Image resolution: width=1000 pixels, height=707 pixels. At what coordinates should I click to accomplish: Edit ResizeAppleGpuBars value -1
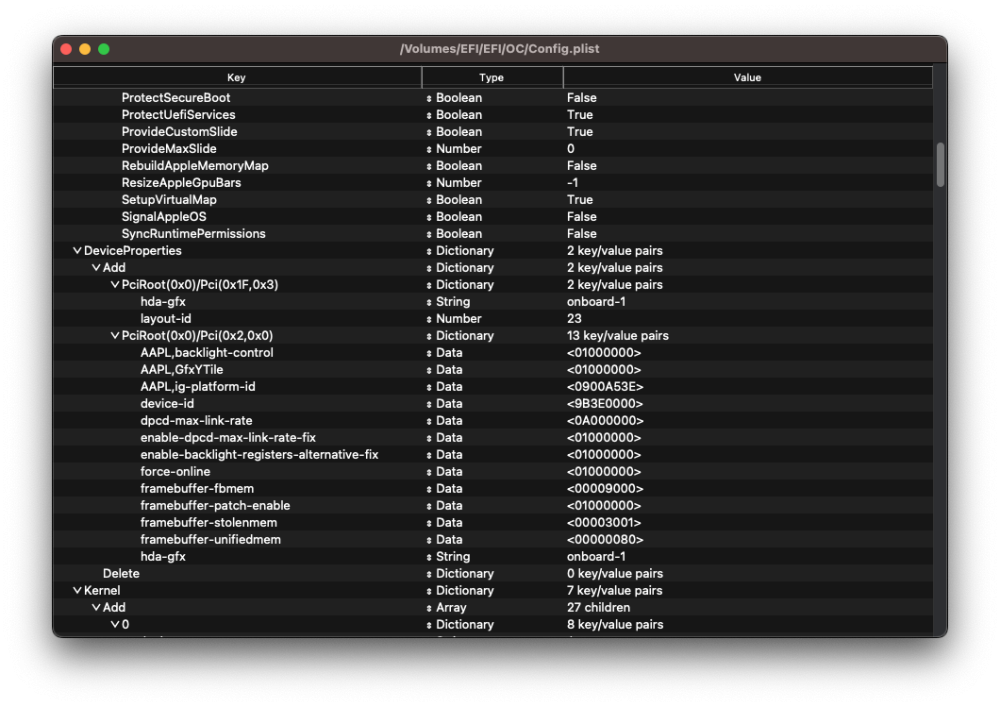pyautogui.click(x=573, y=183)
